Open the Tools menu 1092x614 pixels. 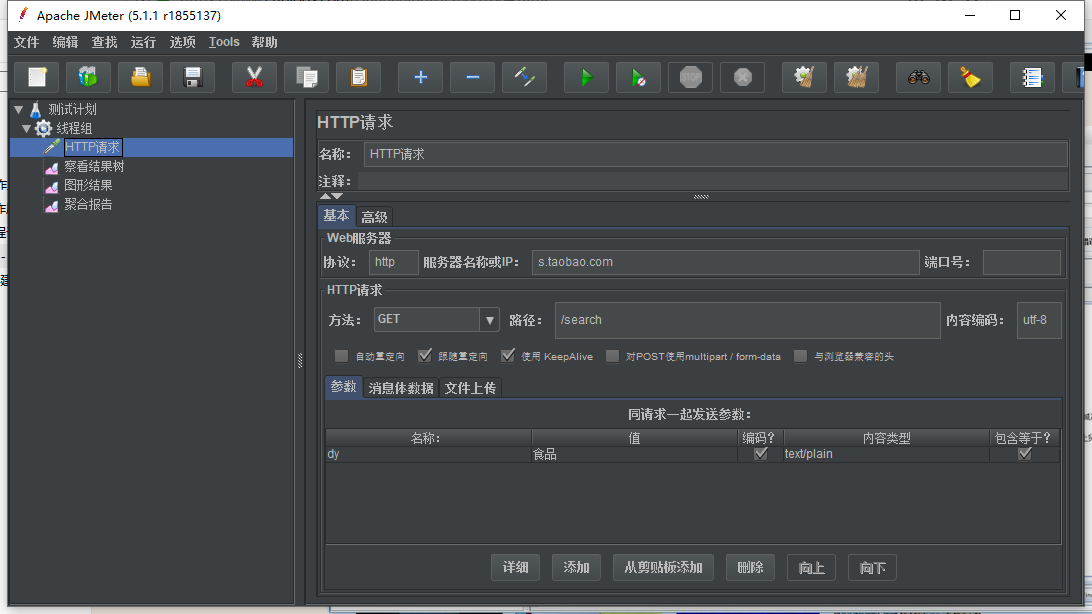click(224, 42)
